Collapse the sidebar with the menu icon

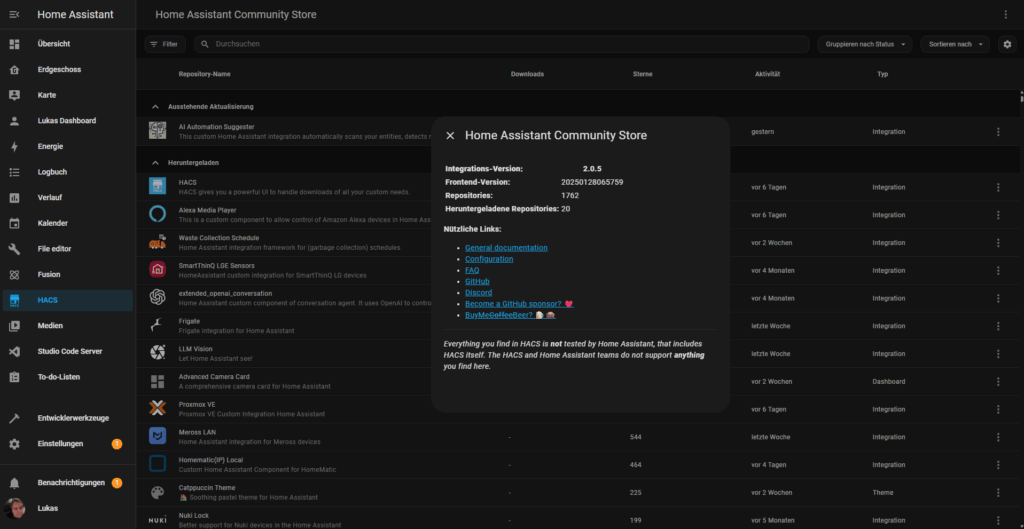(x=14, y=14)
